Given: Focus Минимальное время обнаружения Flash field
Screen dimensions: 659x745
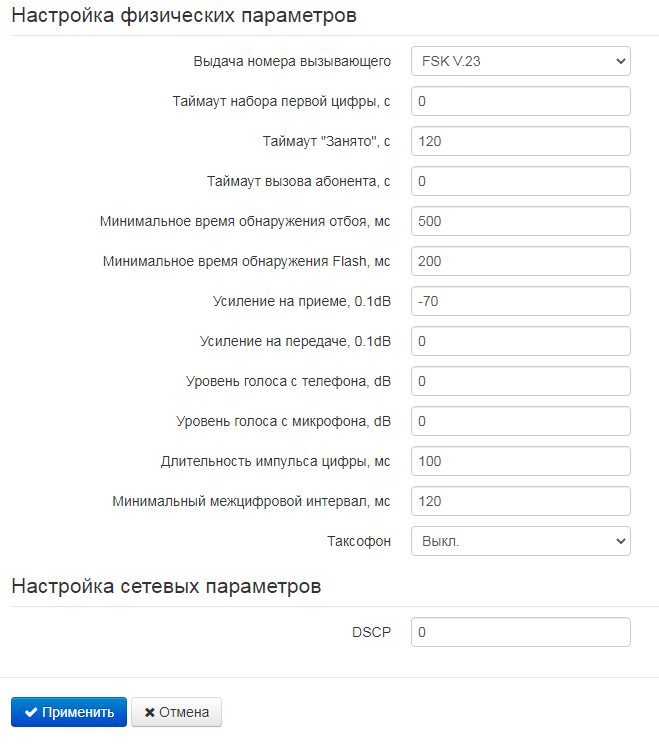Looking at the screenshot, I should click(x=520, y=261).
